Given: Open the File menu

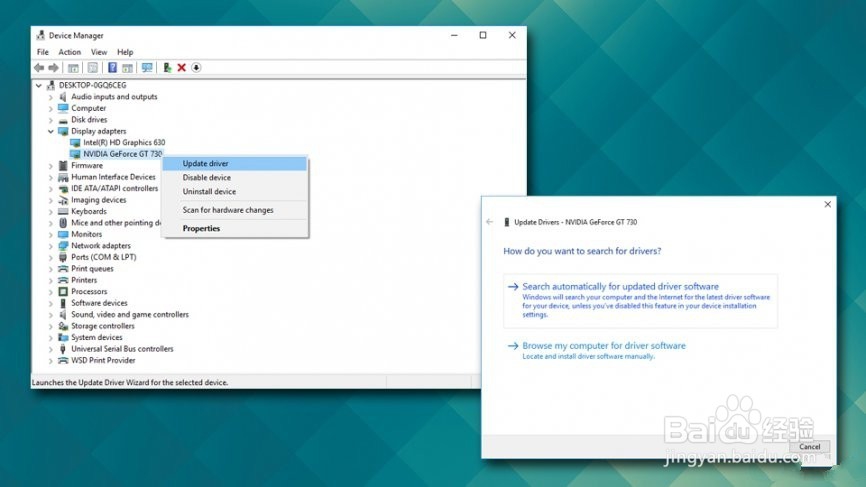Looking at the screenshot, I should tap(43, 52).
